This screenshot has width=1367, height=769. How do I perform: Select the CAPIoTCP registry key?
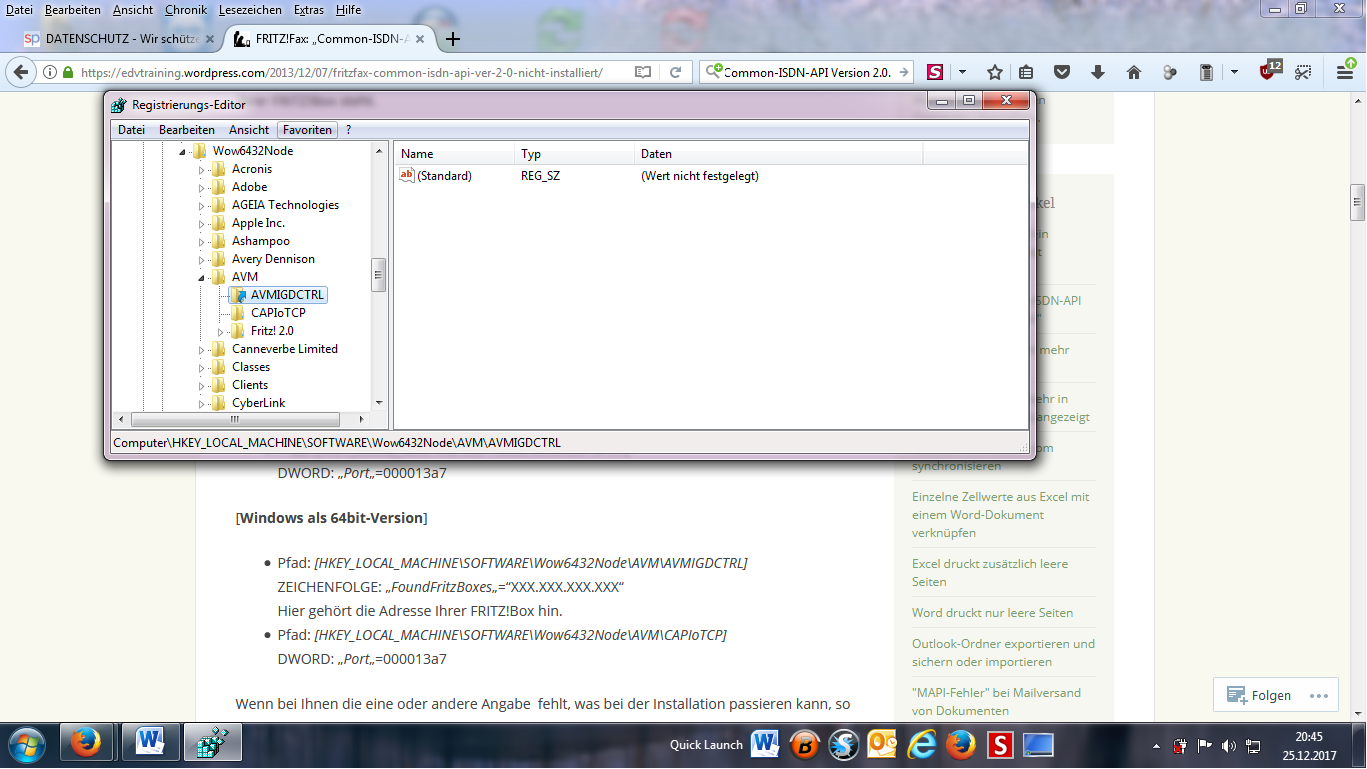pos(278,313)
